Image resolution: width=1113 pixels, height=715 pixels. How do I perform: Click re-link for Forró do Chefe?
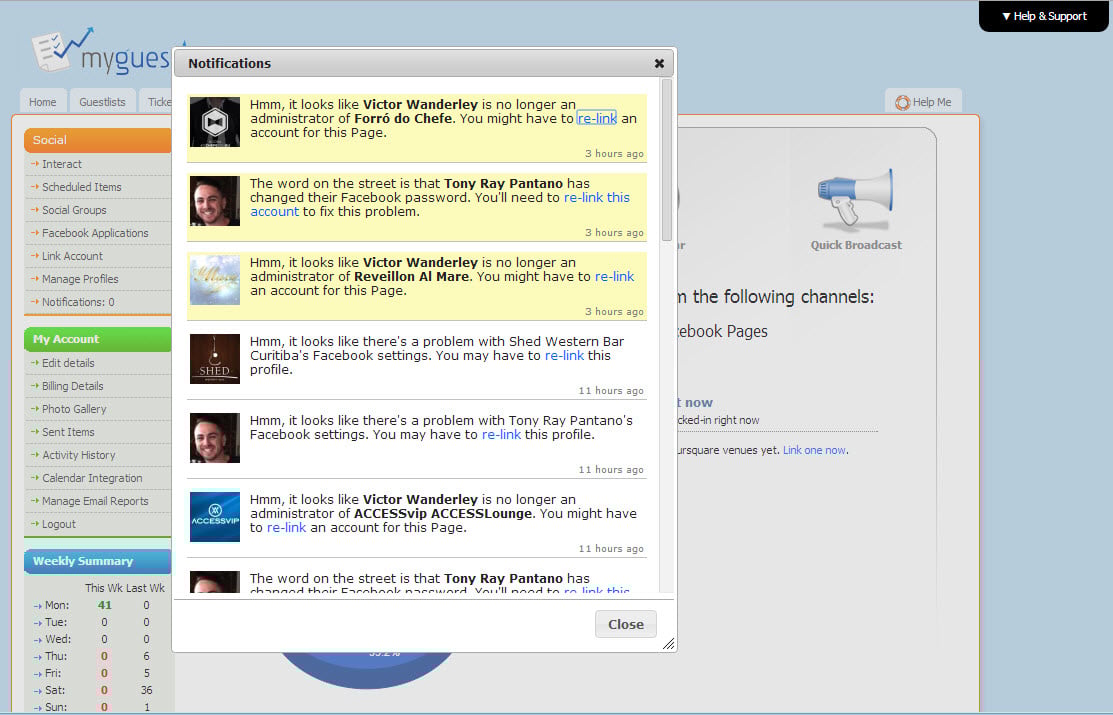coord(597,119)
